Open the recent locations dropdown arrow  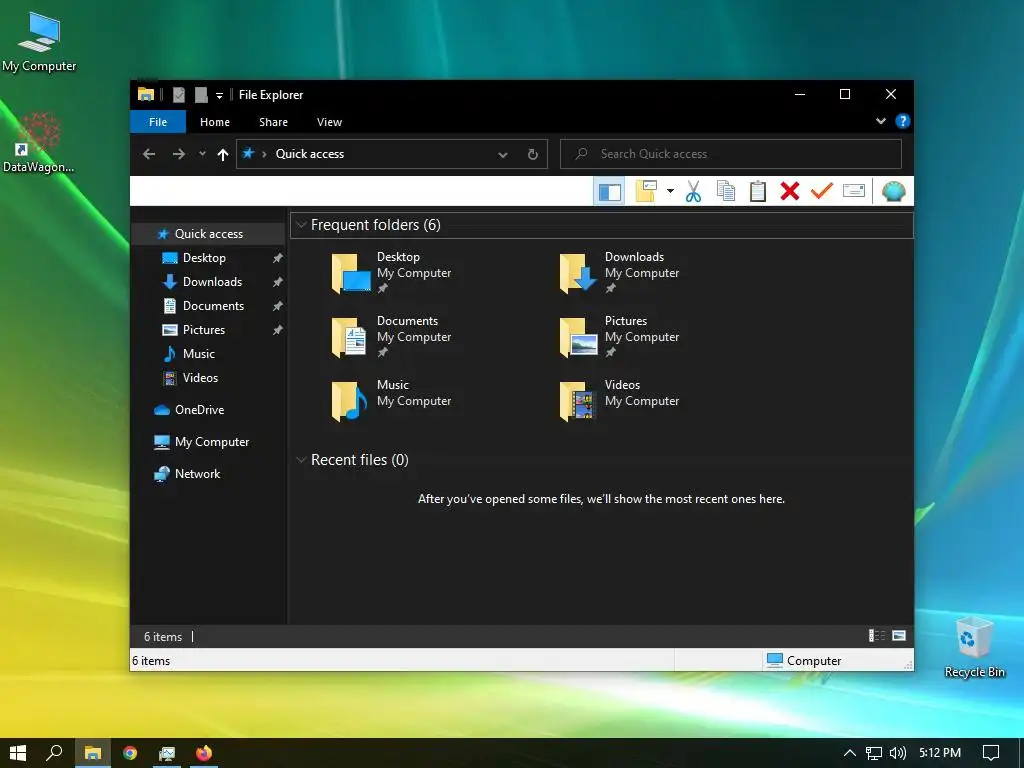tap(202, 154)
